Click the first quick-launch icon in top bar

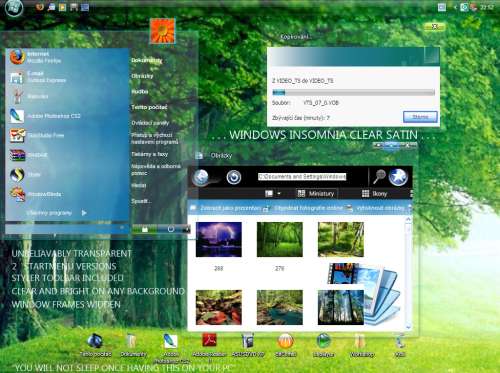(x=40, y=7)
